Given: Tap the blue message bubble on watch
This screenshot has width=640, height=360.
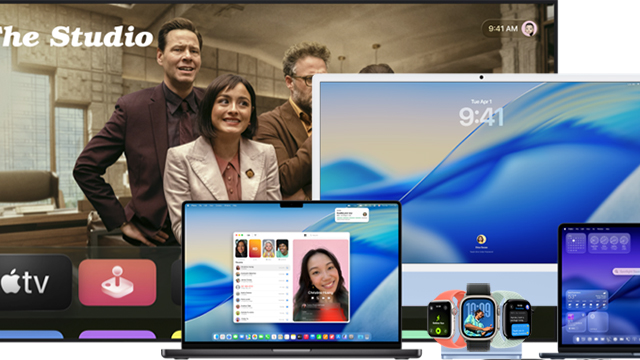Looking at the screenshot, I should tap(520, 329).
